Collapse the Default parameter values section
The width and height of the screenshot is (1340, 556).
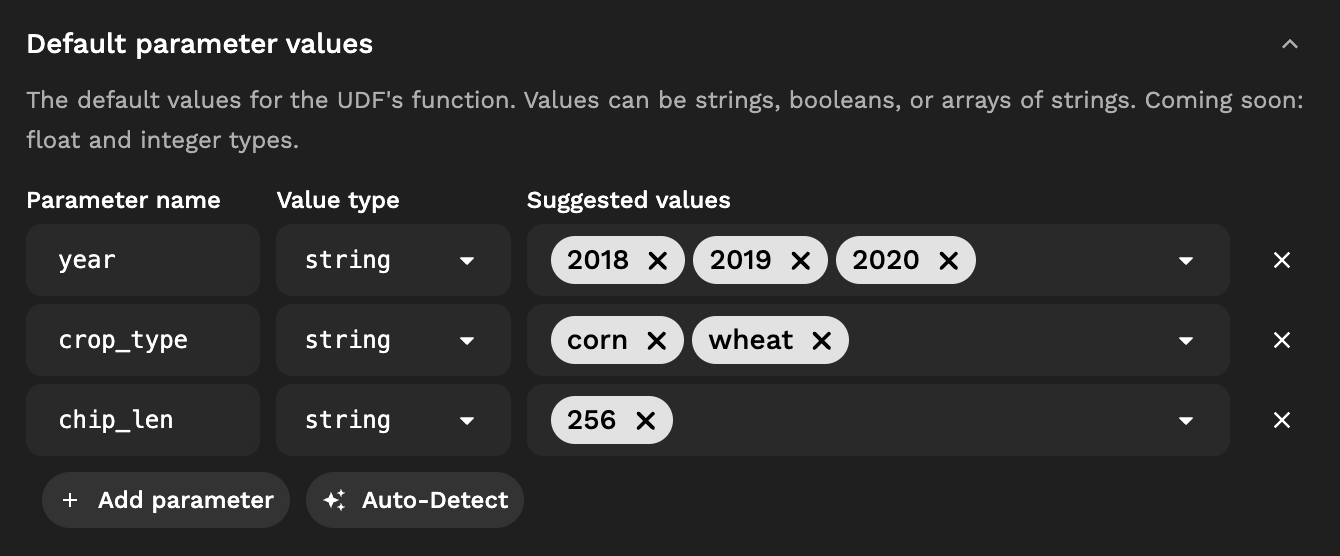click(x=1290, y=44)
